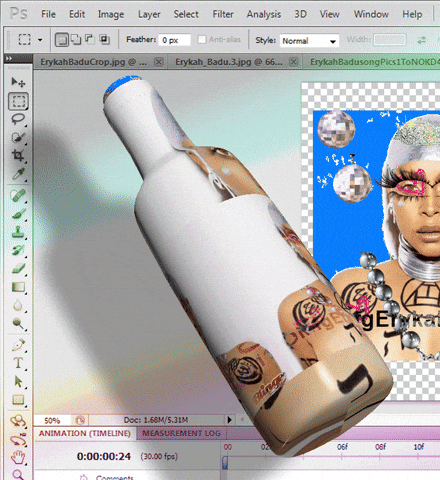Select the Horizontal Type tool
Screen dimensions: 440x480
point(18,363)
